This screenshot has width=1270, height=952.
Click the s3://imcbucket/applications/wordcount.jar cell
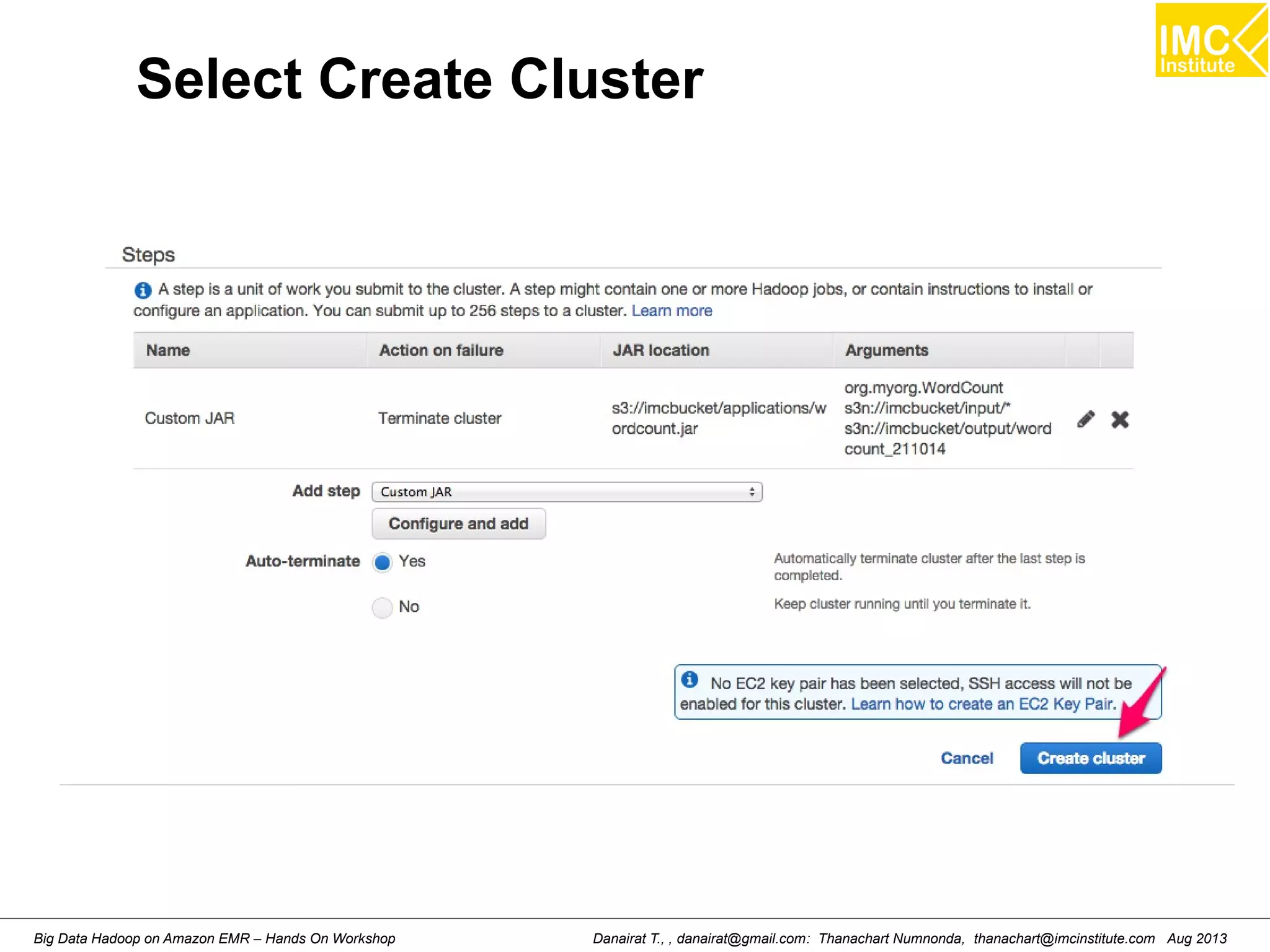719,418
